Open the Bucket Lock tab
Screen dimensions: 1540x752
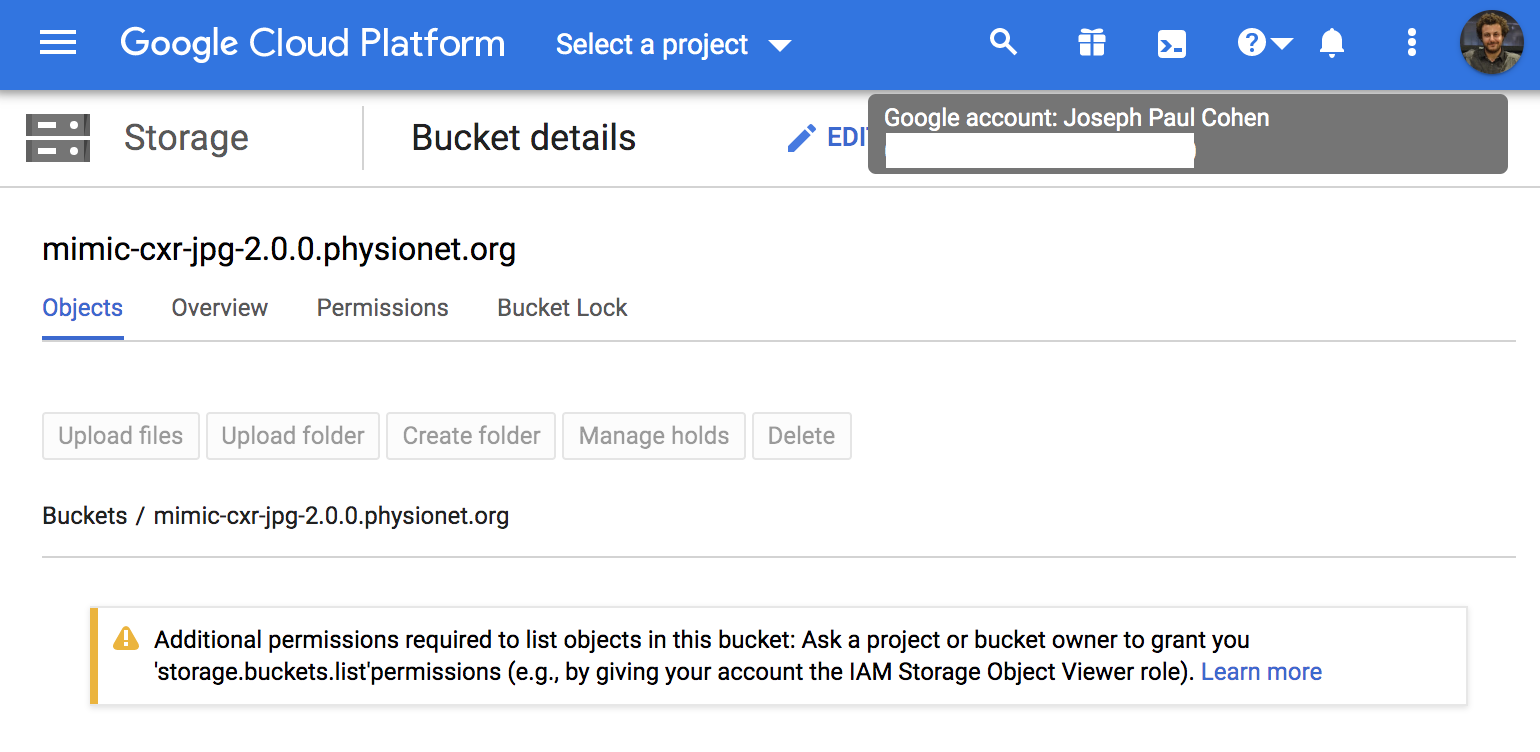click(x=561, y=308)
